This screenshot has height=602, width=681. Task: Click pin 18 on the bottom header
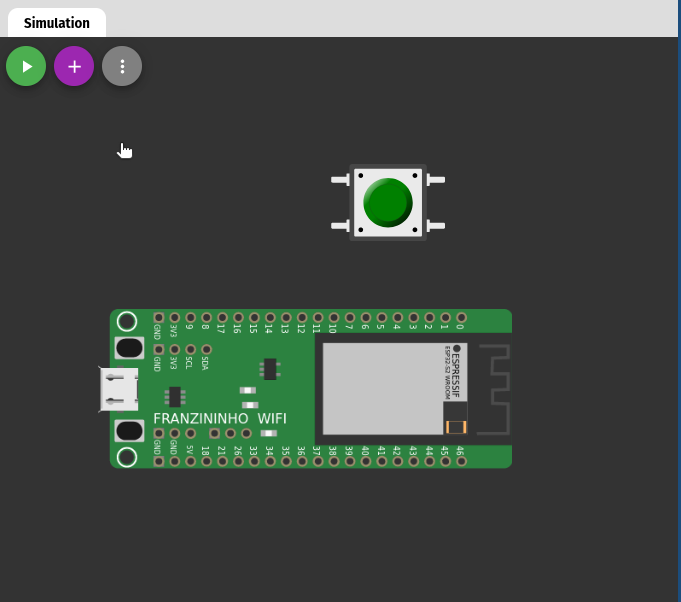206,461
